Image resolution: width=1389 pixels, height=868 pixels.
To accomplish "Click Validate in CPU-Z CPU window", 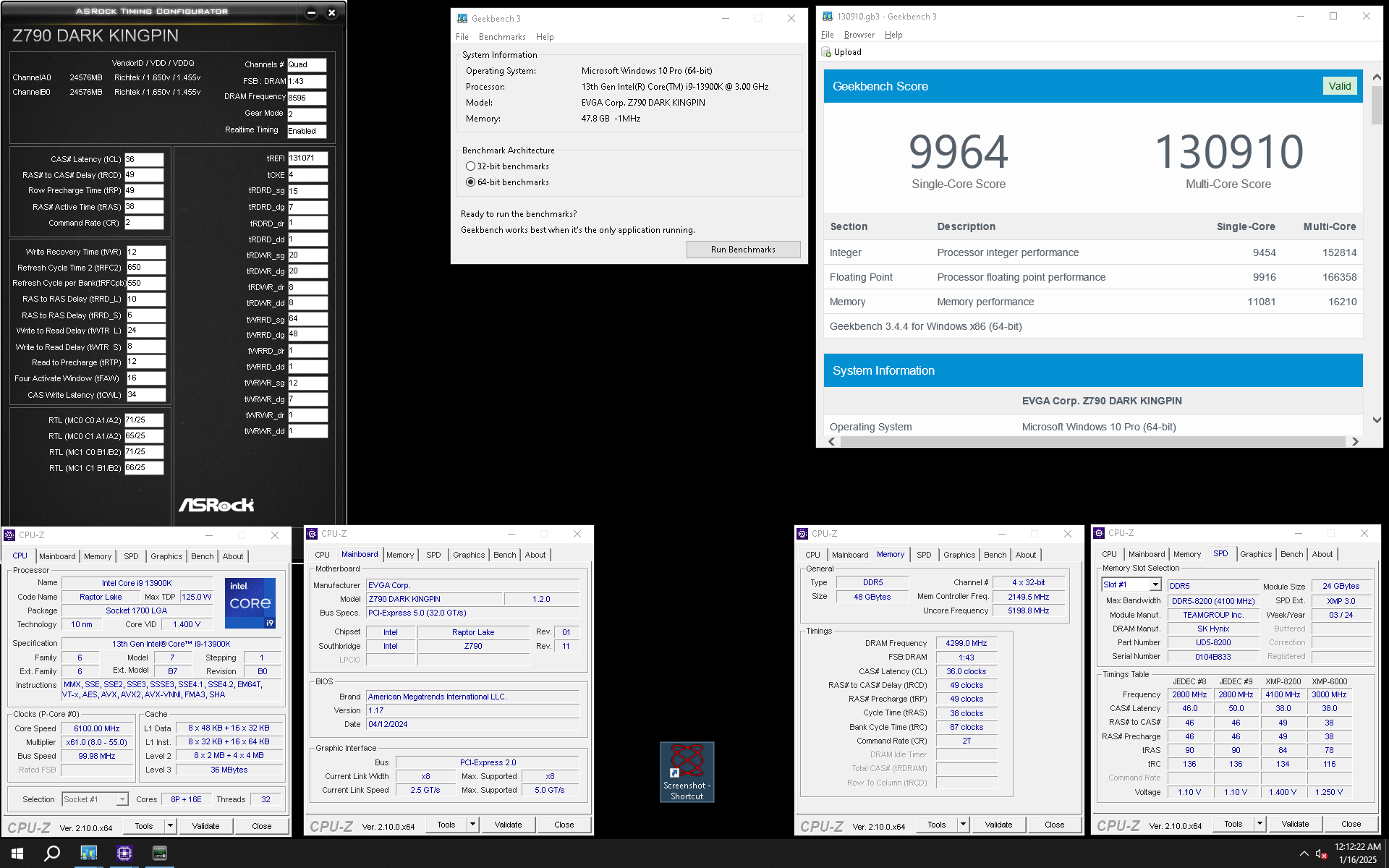I will coord(205,825).
